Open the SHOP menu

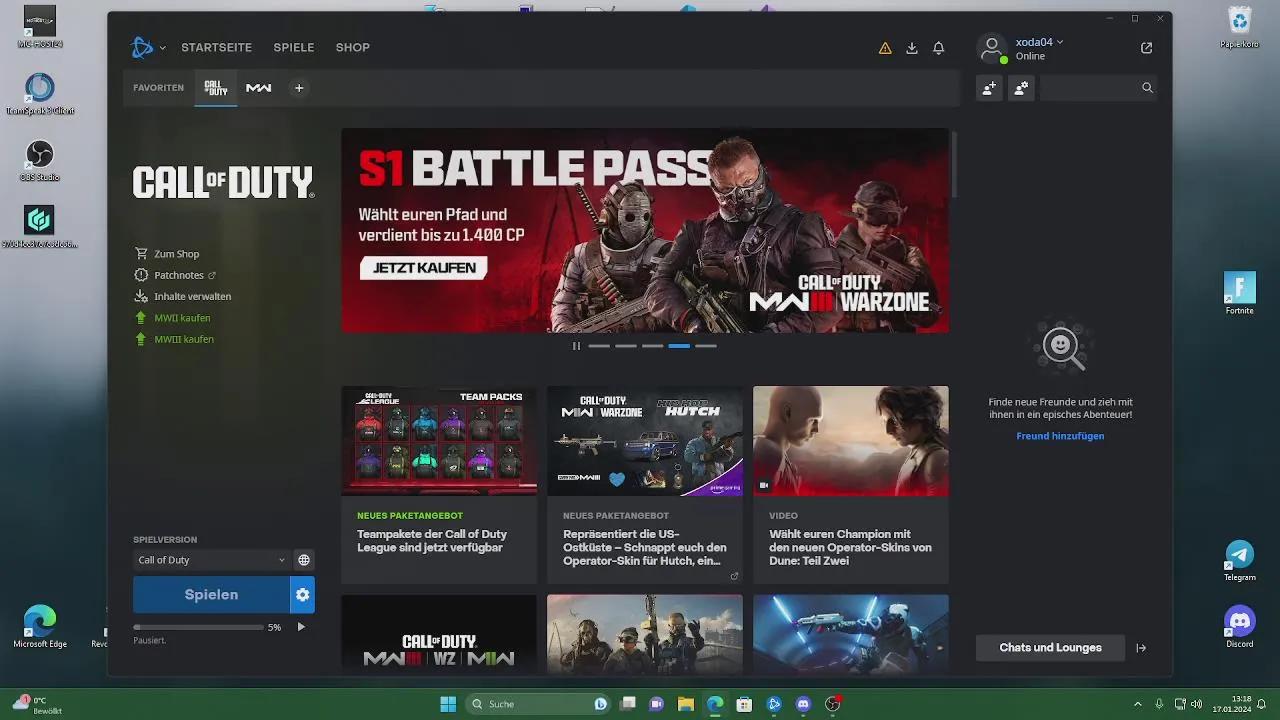pyautogui.click(x=353, y=47)
